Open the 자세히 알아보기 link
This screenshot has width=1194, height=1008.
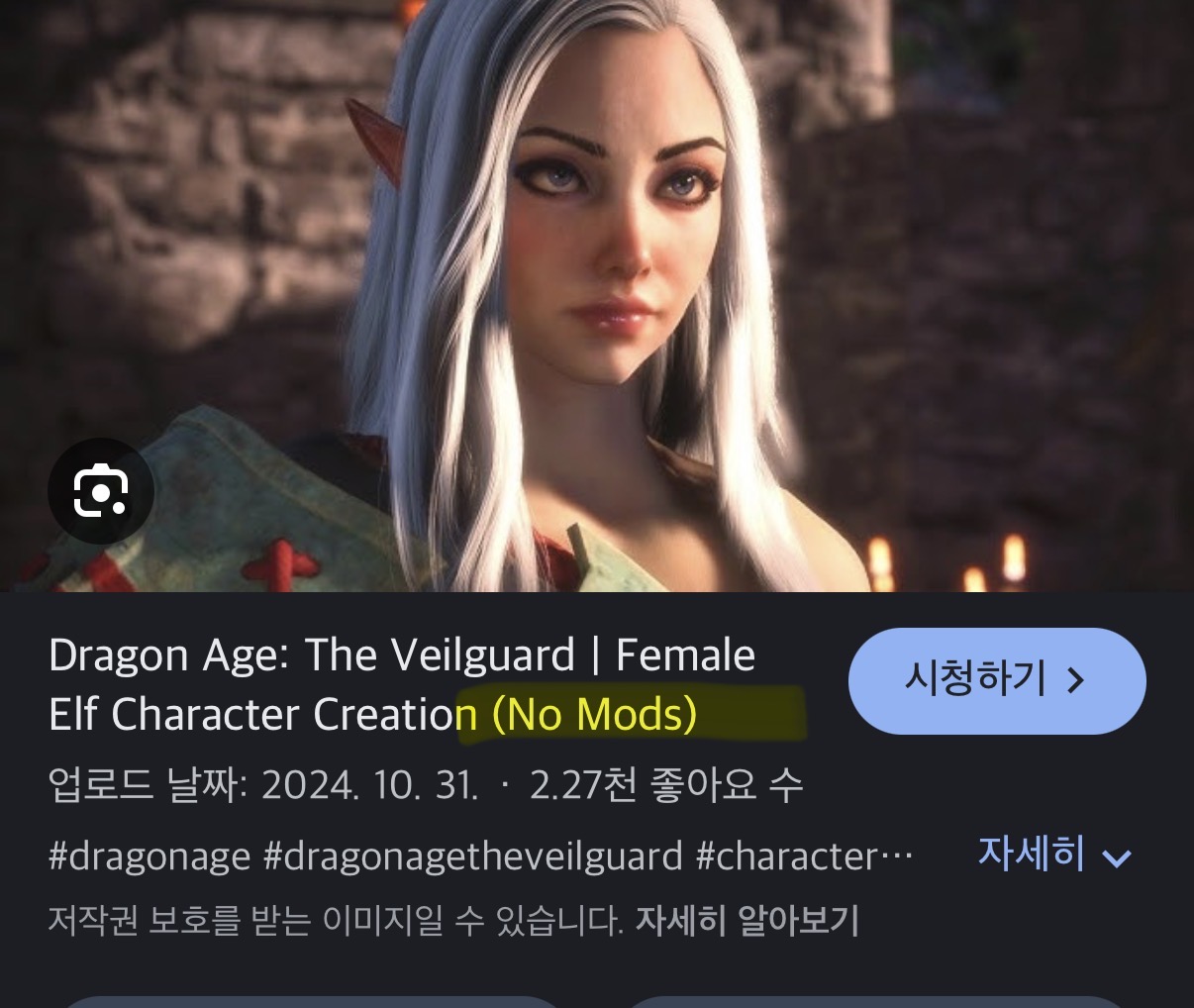746,921
